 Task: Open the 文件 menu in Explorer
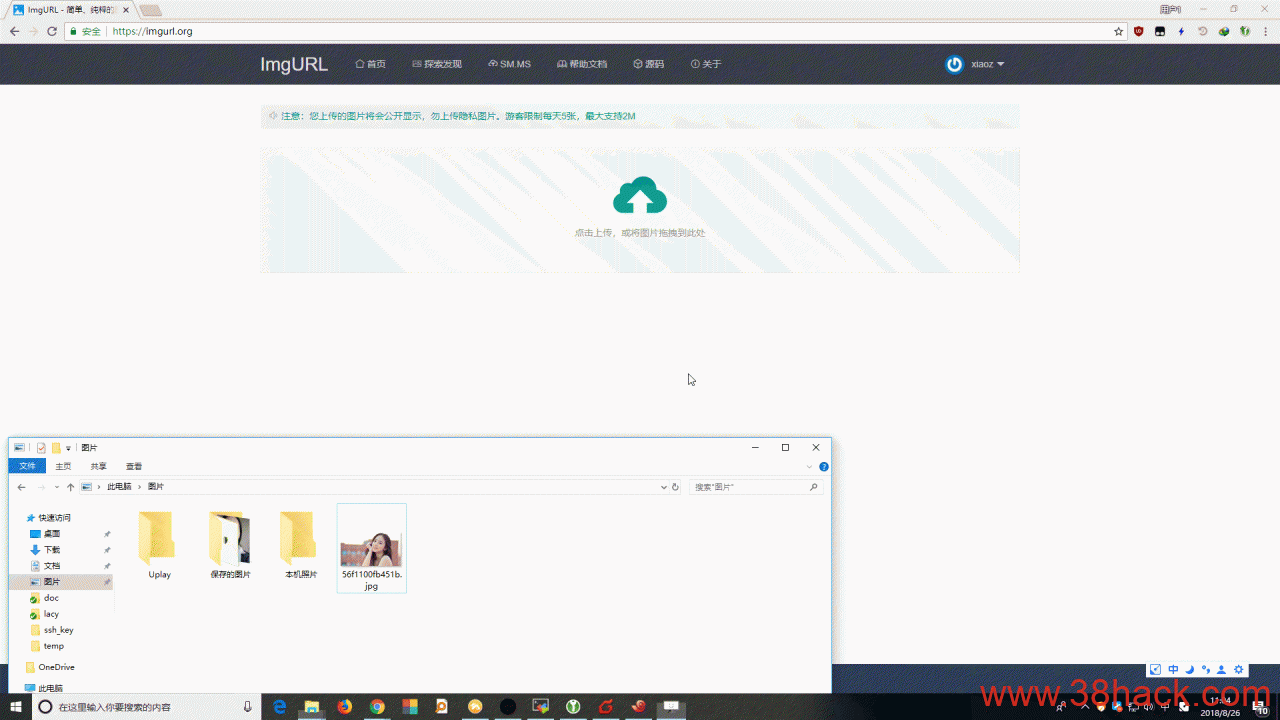(x=27, y=466)
